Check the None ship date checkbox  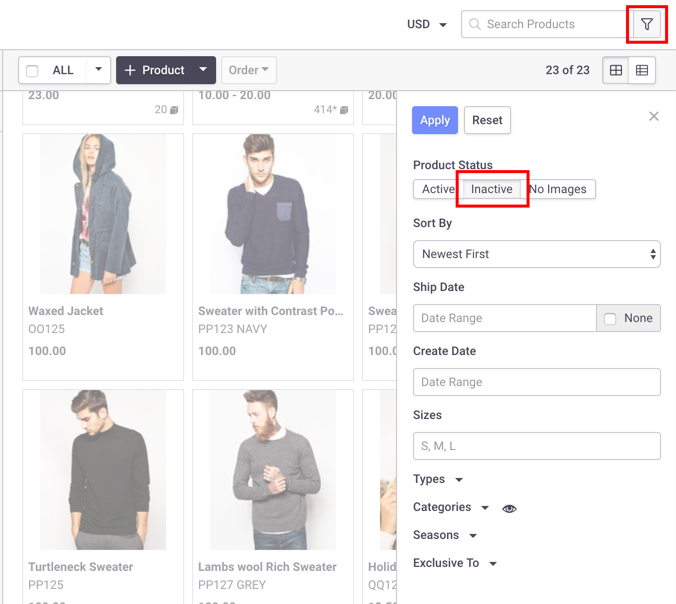[610, 319]
